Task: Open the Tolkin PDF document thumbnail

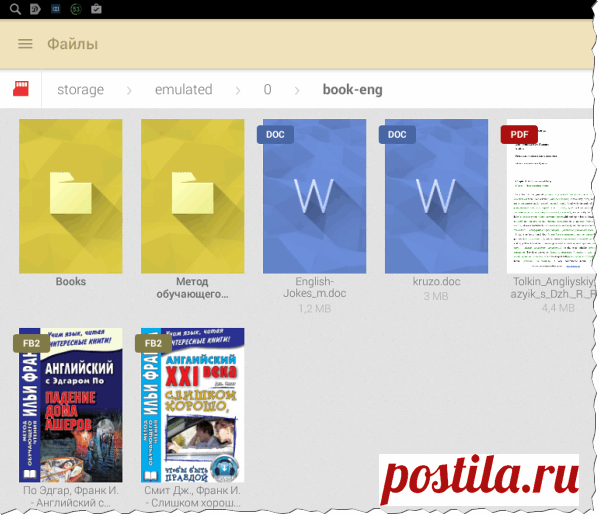Action: (550, 196)
